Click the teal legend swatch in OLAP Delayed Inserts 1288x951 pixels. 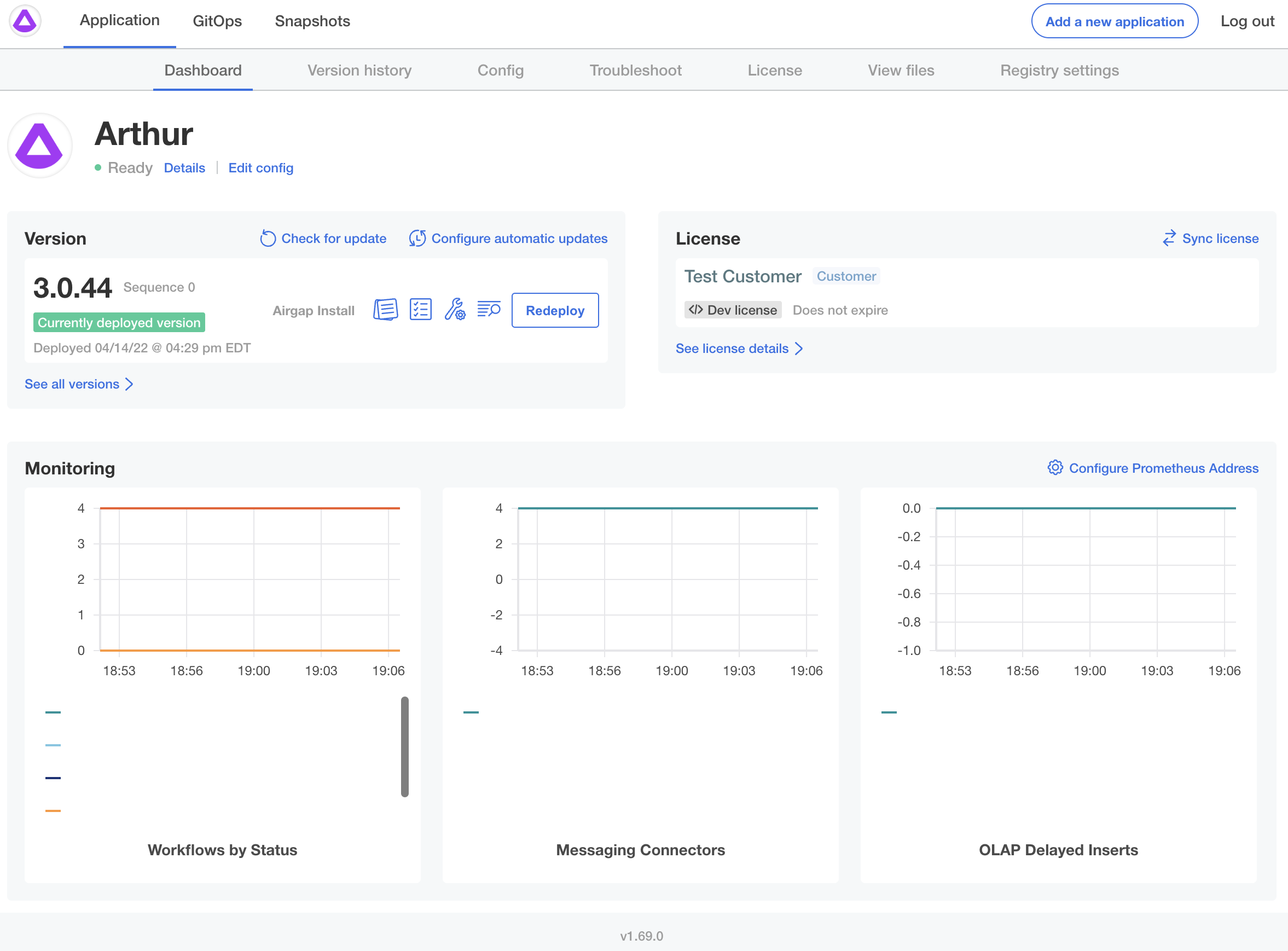(x=889, y=712)
